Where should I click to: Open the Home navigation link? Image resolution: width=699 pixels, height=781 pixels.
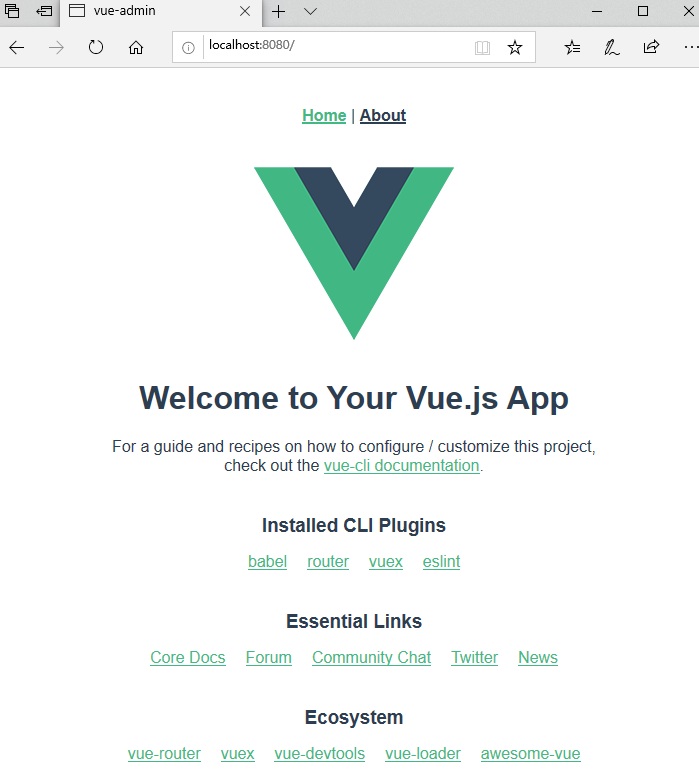pyautogui.click(x=324, y=116)
